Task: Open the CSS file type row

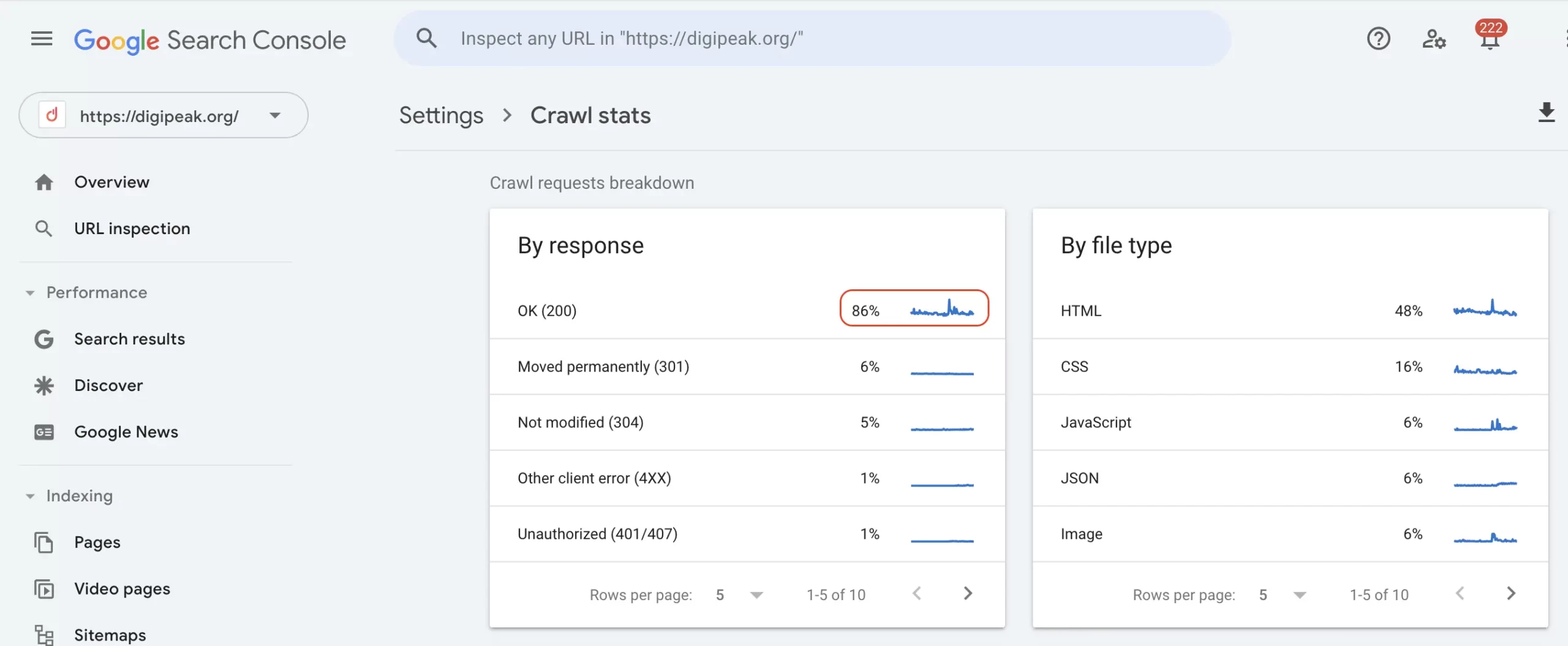Action: (1290, 367)
